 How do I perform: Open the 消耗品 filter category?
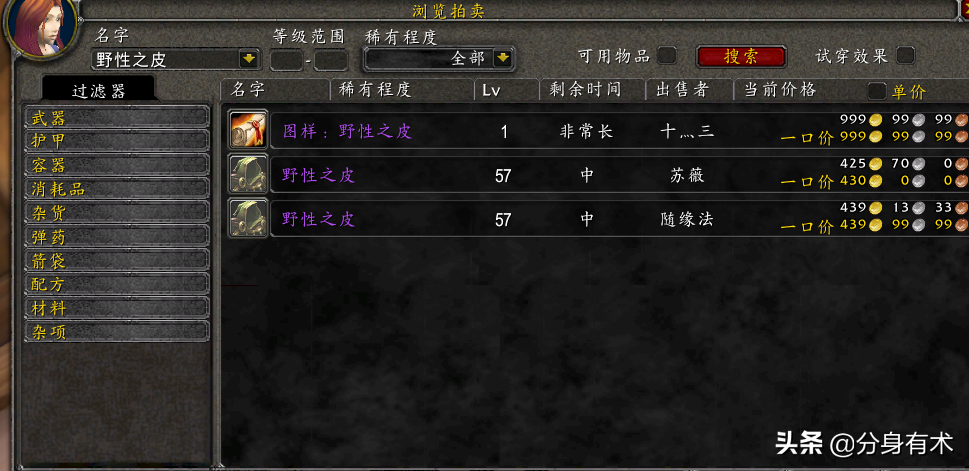[117, 189]
